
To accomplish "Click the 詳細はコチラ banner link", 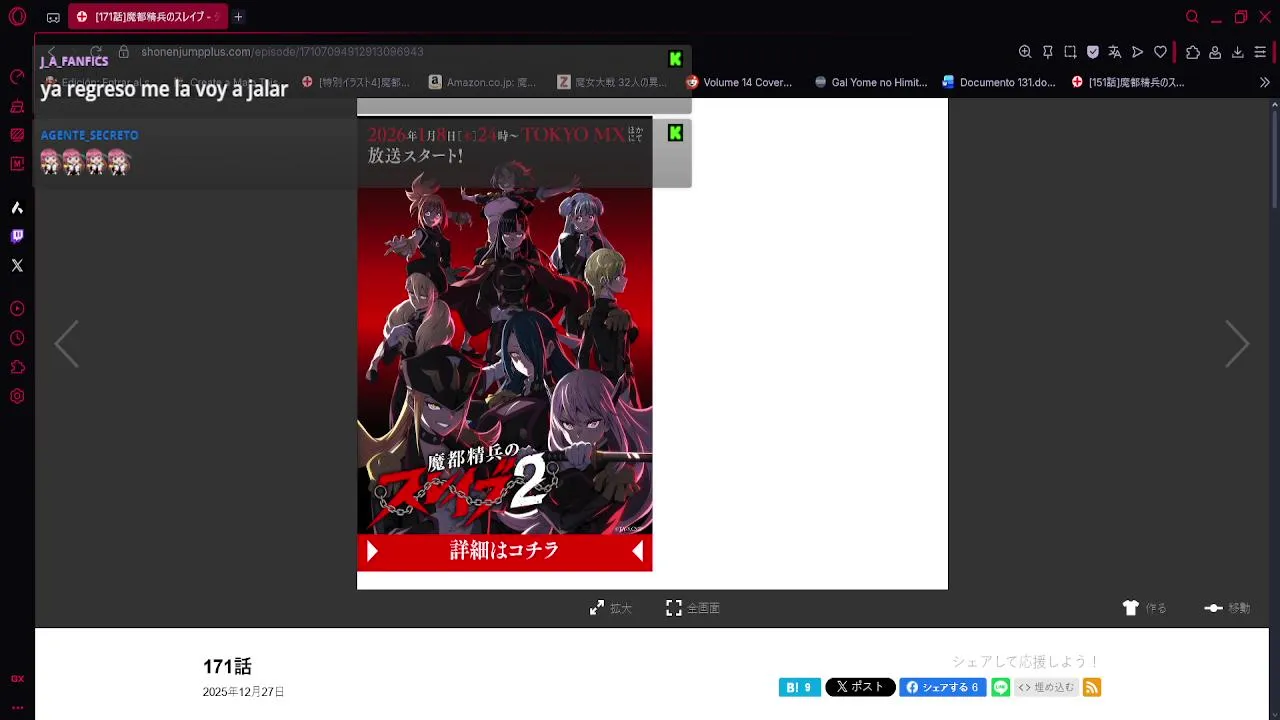I will tap(504, 551).
